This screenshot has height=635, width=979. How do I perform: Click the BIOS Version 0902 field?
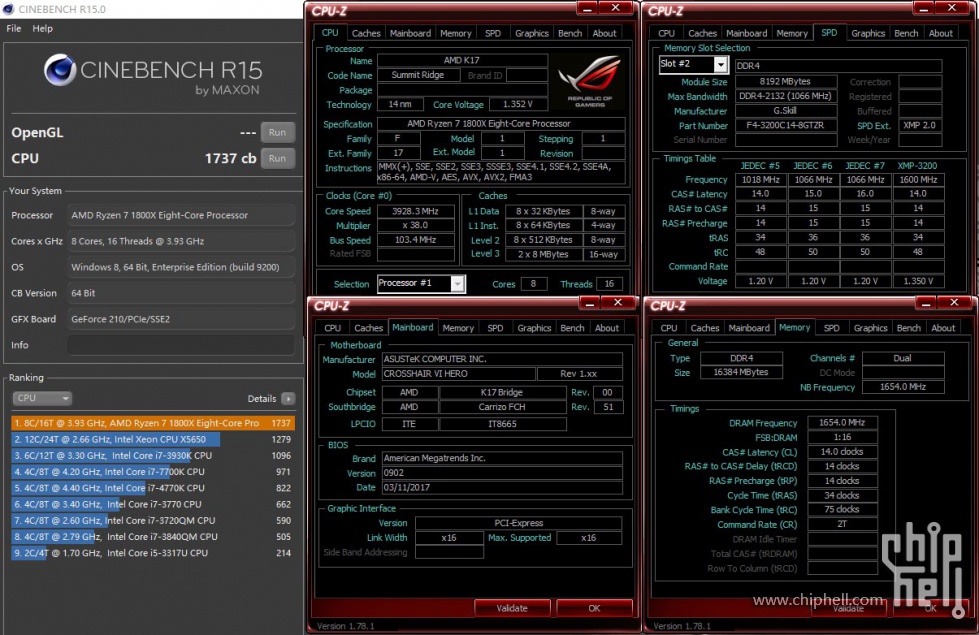tap(502, 473)
